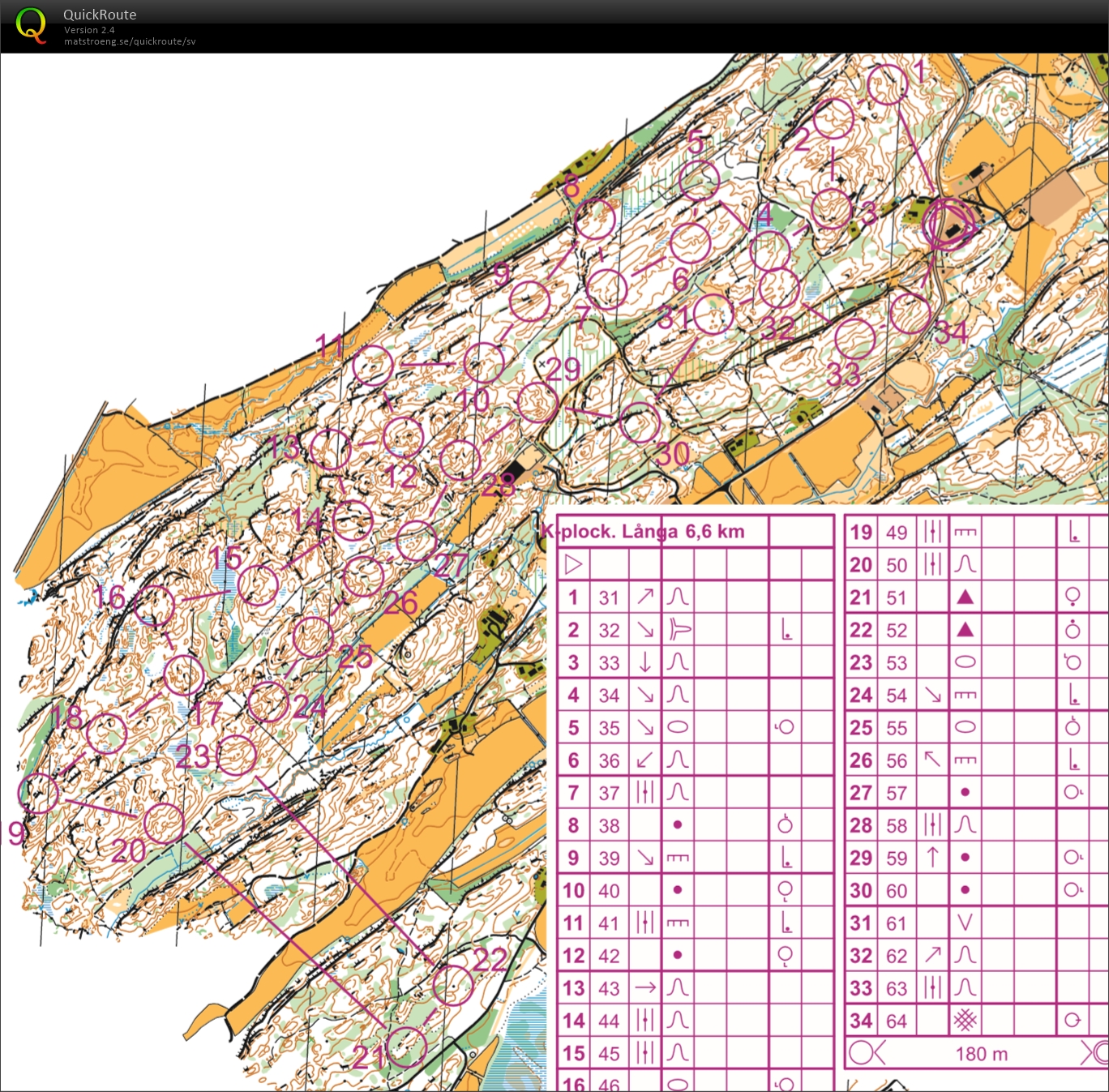Click the QuickRoute Q logo
1109x1092 pixels.
click(31, 25)
